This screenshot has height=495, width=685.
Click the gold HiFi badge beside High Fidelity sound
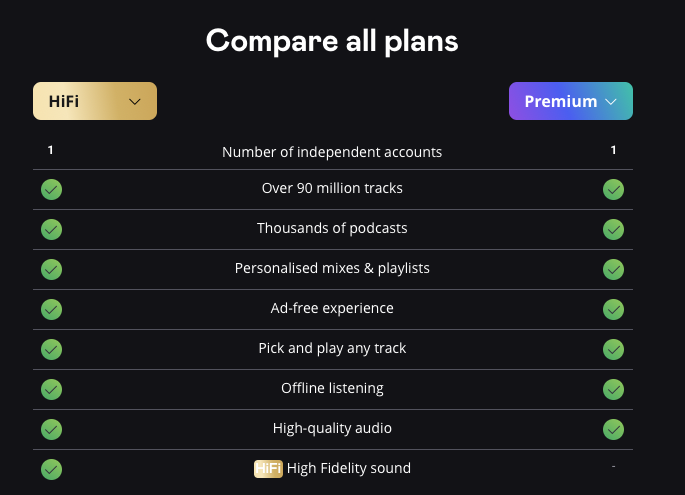pos(268,468)
